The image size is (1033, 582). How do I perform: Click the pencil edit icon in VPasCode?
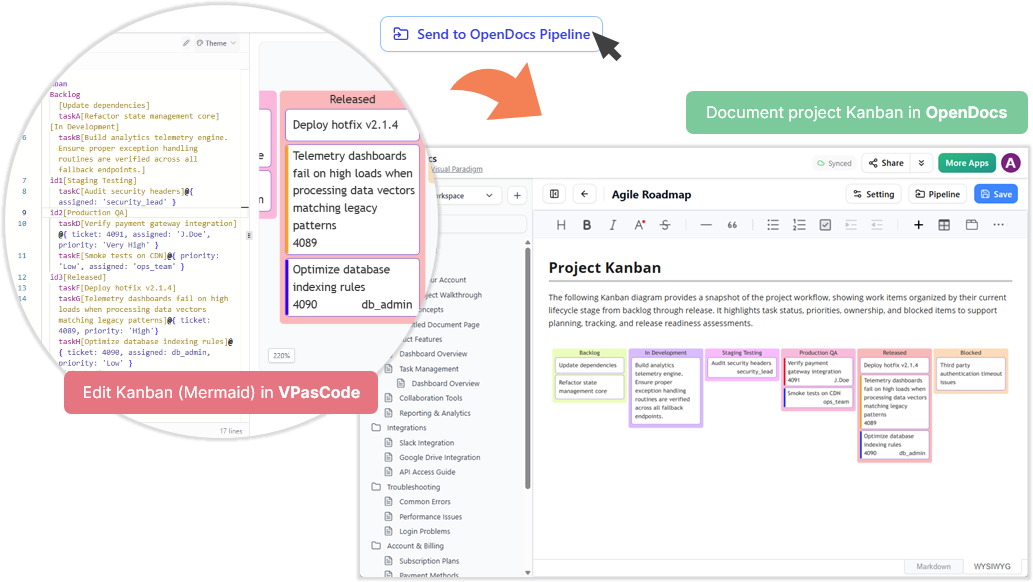click(x=186, y=43)
